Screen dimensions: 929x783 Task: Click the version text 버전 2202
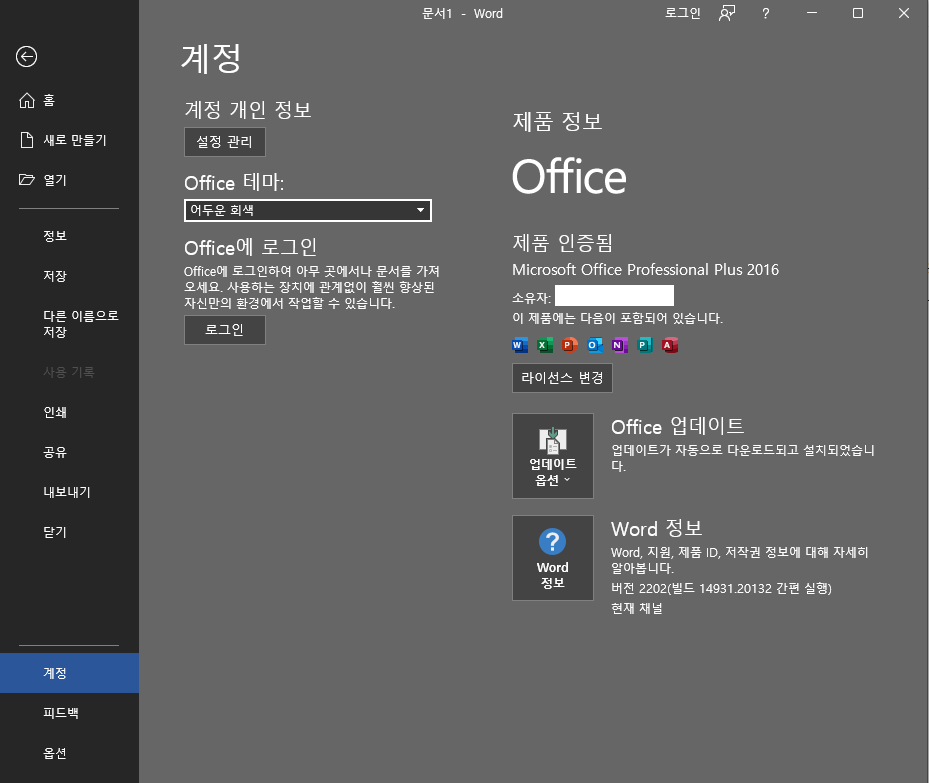click(721, 589)
